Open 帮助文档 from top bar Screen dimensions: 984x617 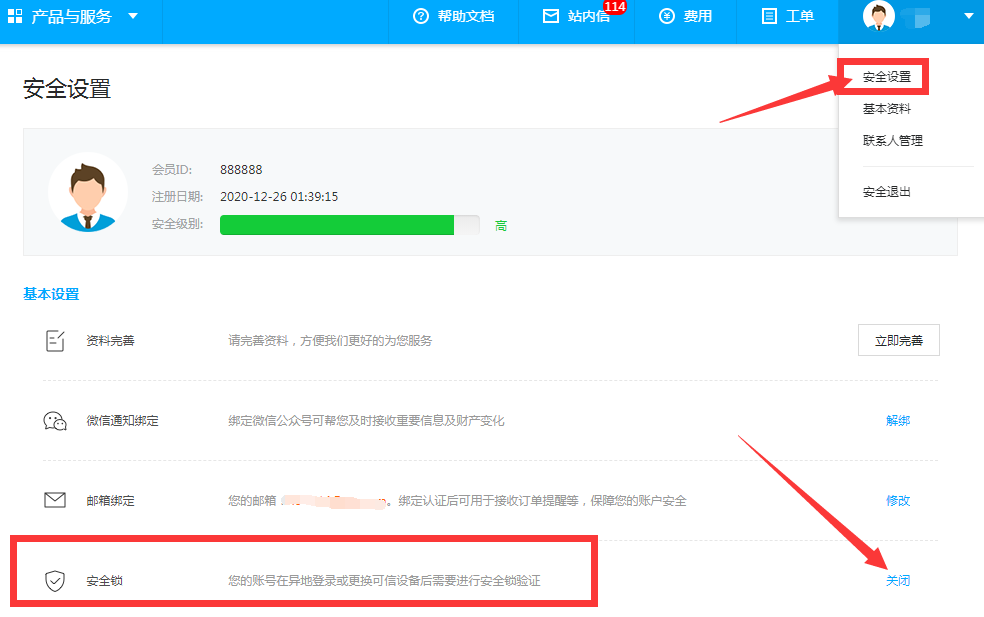coord(465,16)
